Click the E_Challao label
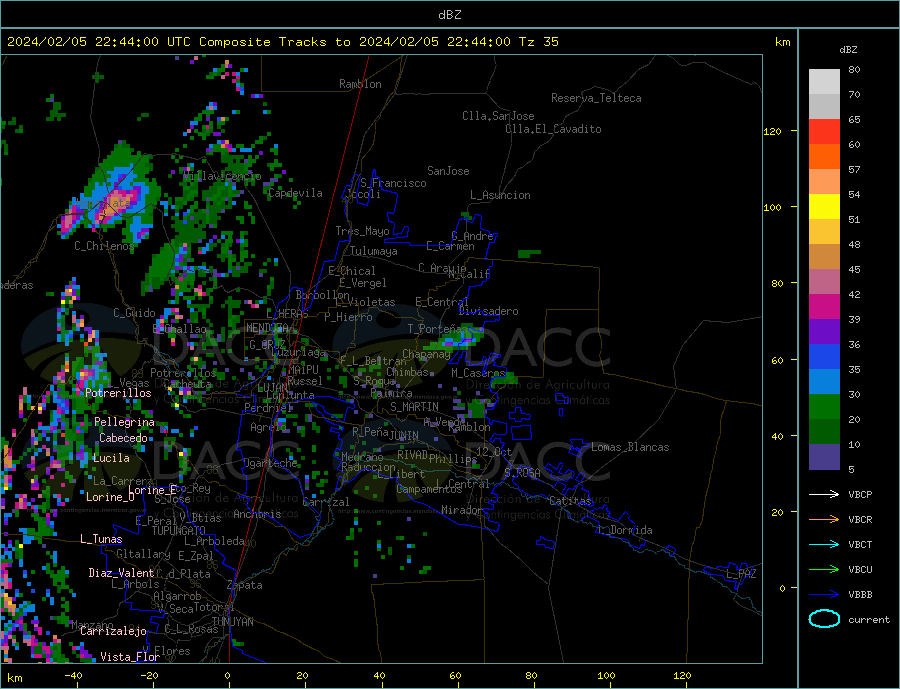The image size is (900, 689). pos(180,329)
